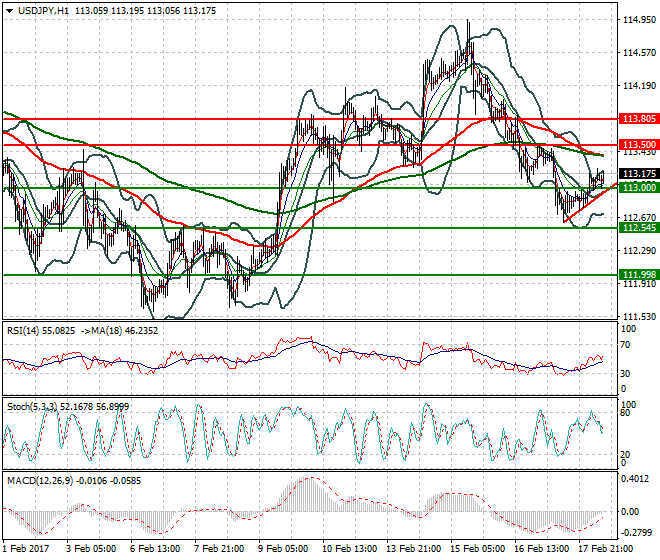660x560 pixels.
Task: Select the 113.000 green support level label
Action: pos(639,187)
